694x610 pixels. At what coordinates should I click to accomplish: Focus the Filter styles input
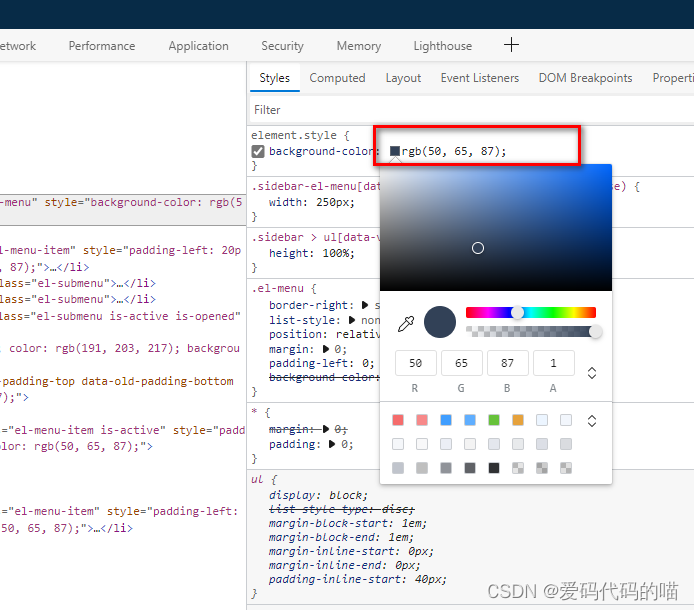(x=470, y=110)
